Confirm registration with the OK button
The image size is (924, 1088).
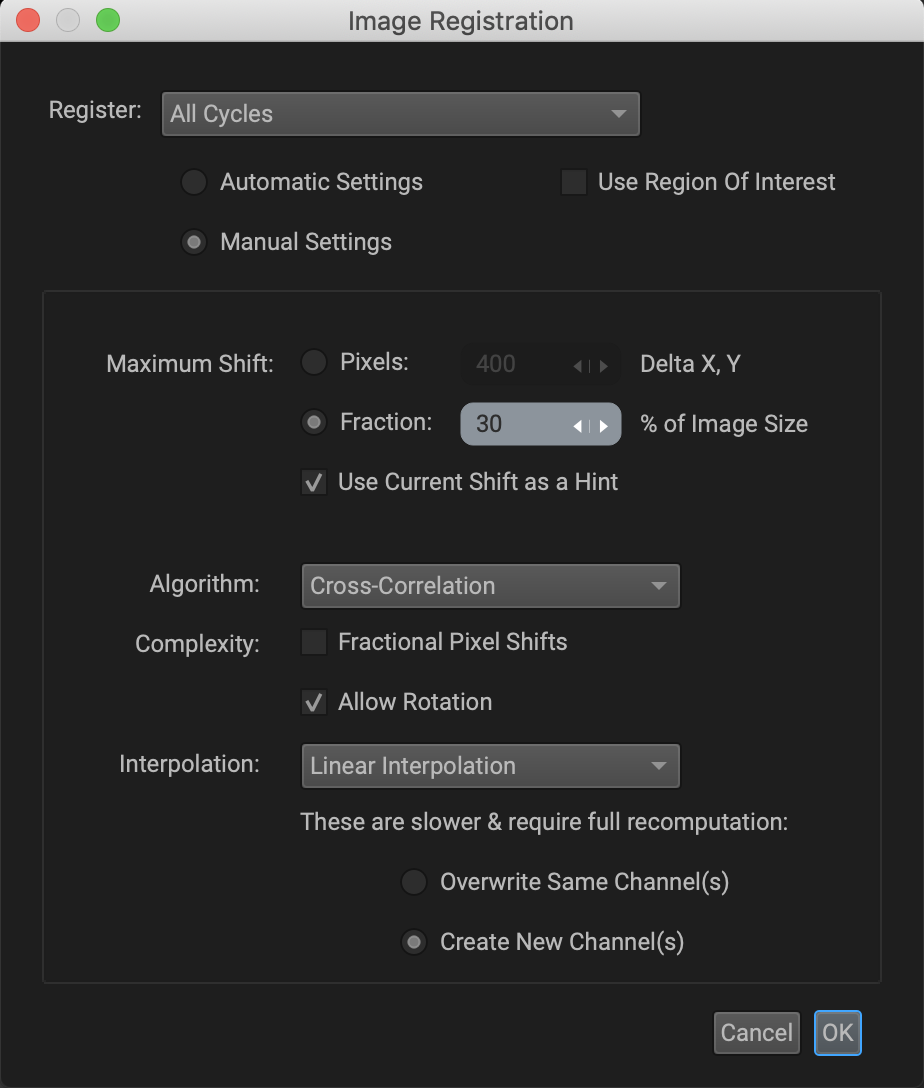[838, 1032]
